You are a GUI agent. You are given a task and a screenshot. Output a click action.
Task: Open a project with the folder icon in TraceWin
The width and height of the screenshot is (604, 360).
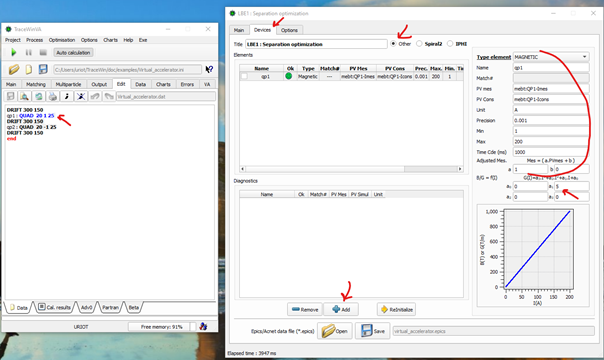point(14,69)
